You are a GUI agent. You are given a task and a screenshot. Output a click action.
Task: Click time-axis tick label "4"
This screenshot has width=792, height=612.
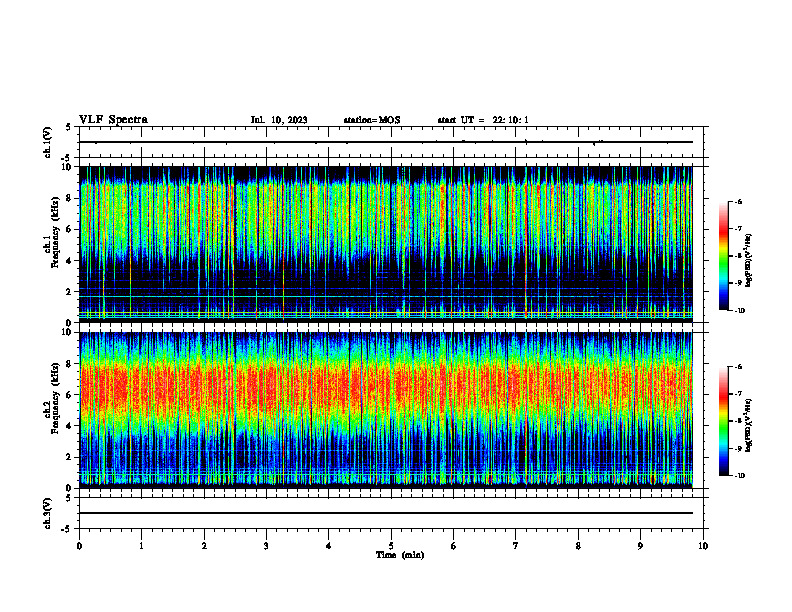(328, 546)
